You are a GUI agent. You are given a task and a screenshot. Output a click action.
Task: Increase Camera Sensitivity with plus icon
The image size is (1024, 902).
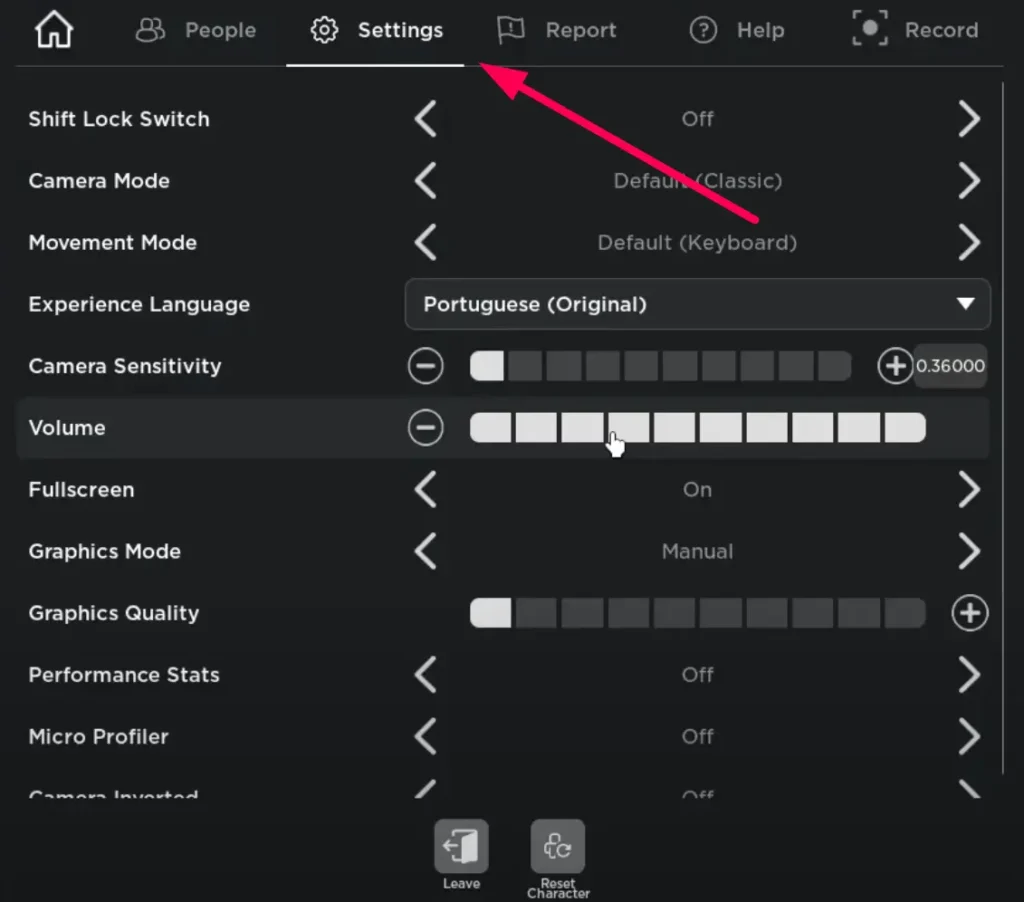[x=894, y=367]
